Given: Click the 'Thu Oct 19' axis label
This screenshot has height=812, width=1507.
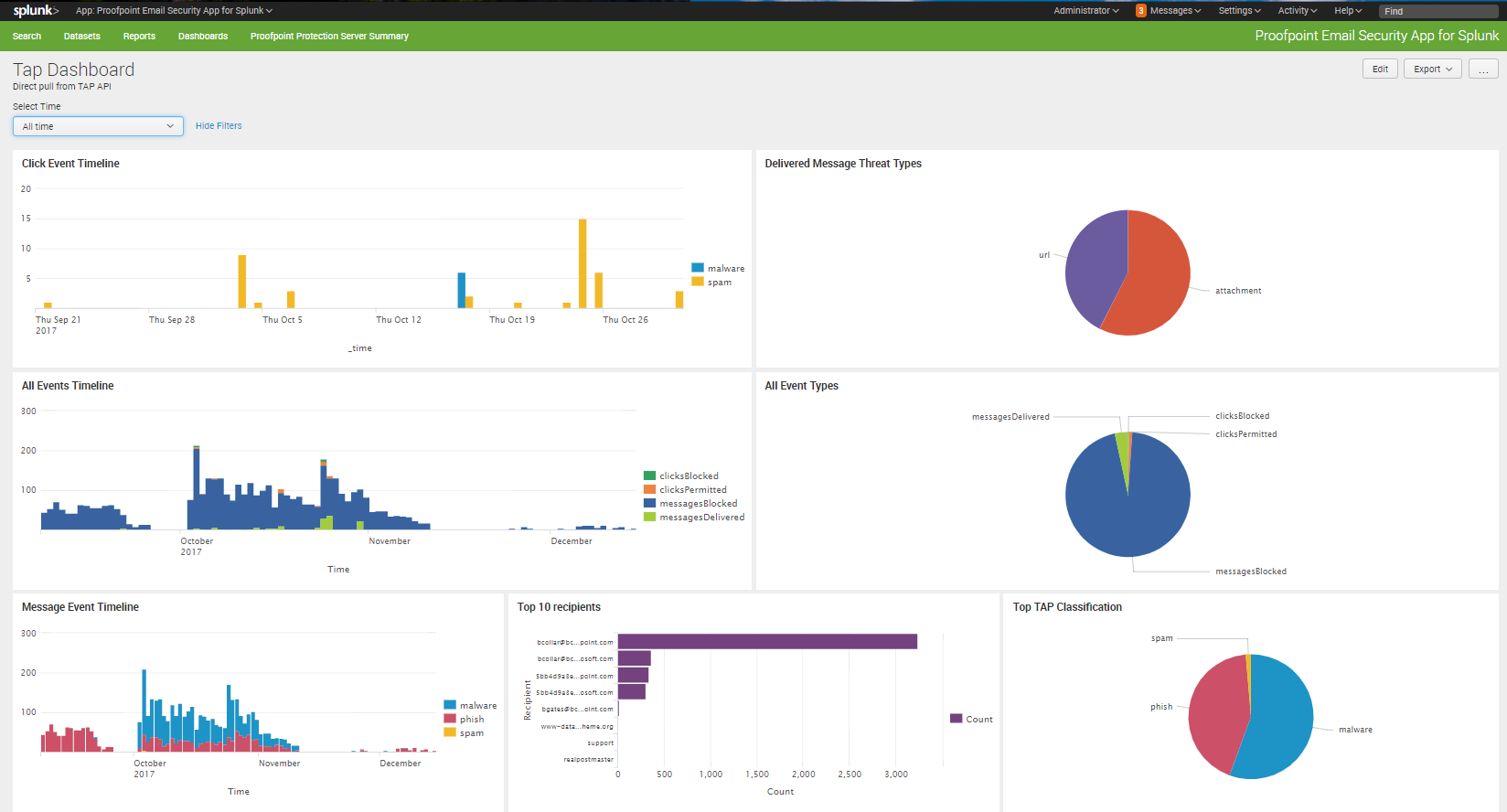Looking at the screenshot, I should click(x=512, y=320).
